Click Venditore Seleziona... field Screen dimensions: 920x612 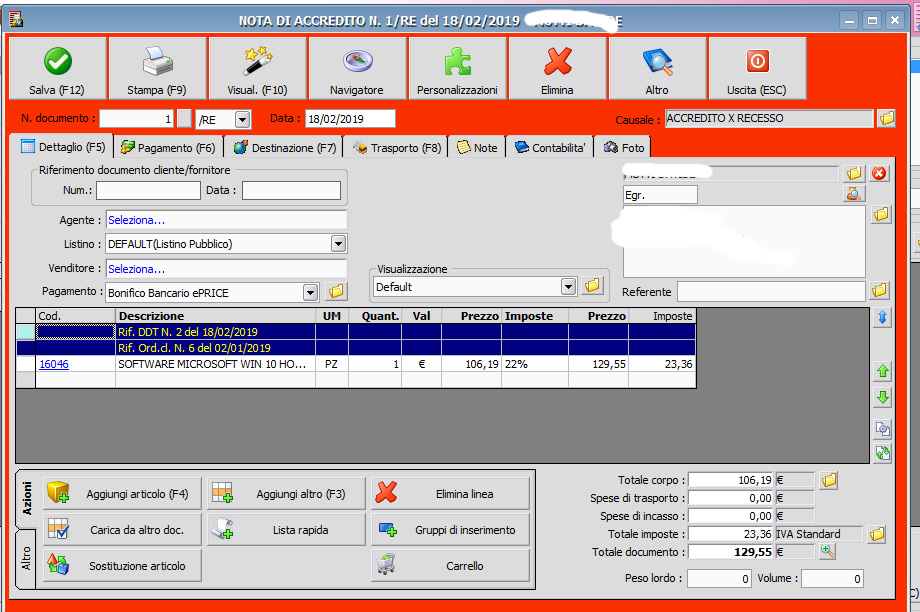click(x=226, y=269)
